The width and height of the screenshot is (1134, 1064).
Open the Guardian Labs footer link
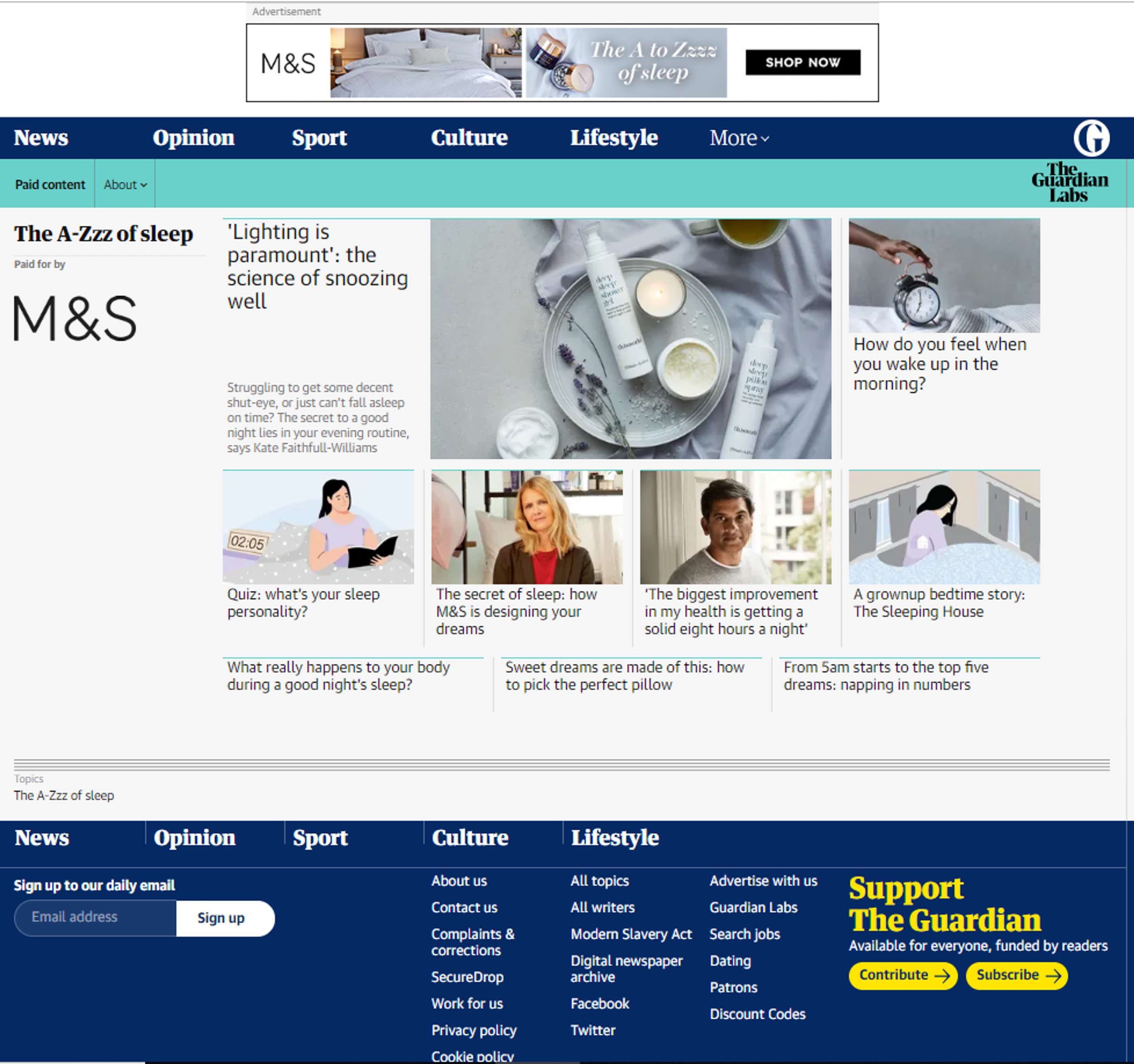coord(753,908)
